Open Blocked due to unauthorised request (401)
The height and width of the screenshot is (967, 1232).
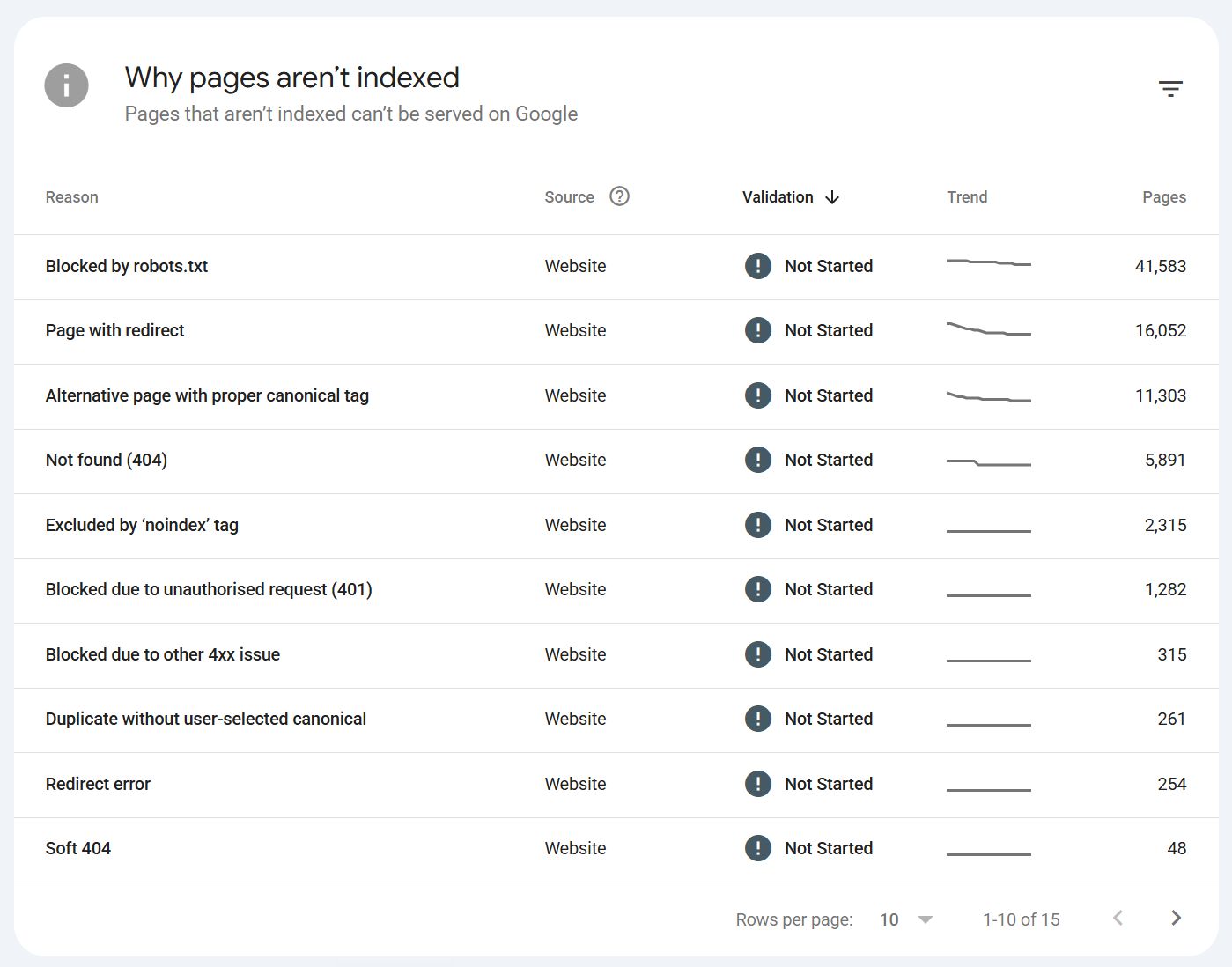tap(209, 589)
